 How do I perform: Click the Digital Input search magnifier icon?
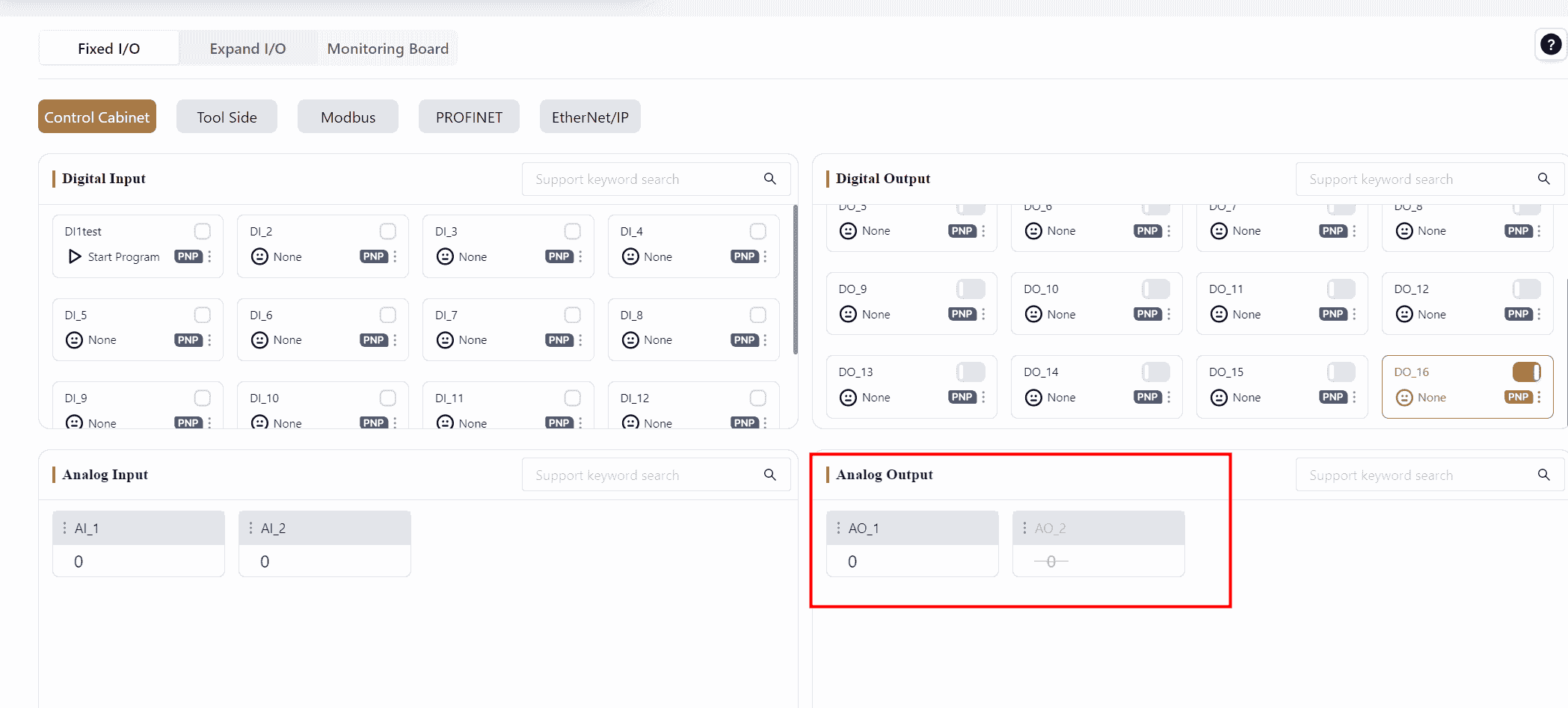point(769,179)
